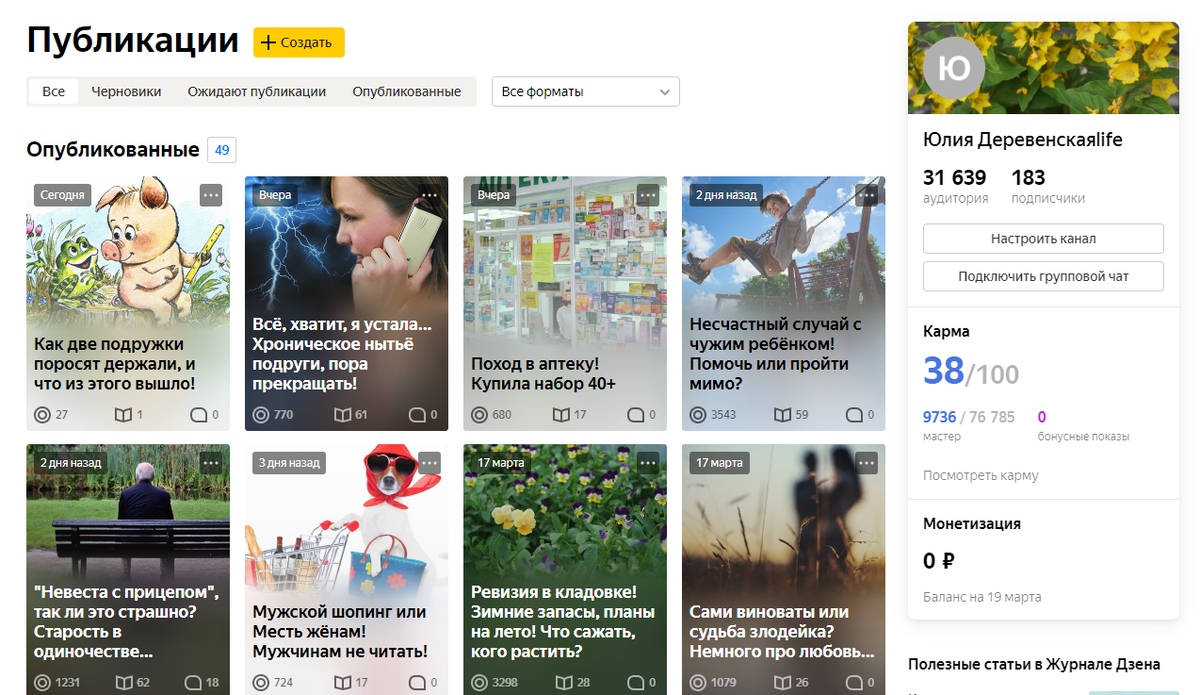This screenshot has width=1200, height=695.
Task: Click comments icon on 'Поход в аптеку' card
Action: click(636, 415)
